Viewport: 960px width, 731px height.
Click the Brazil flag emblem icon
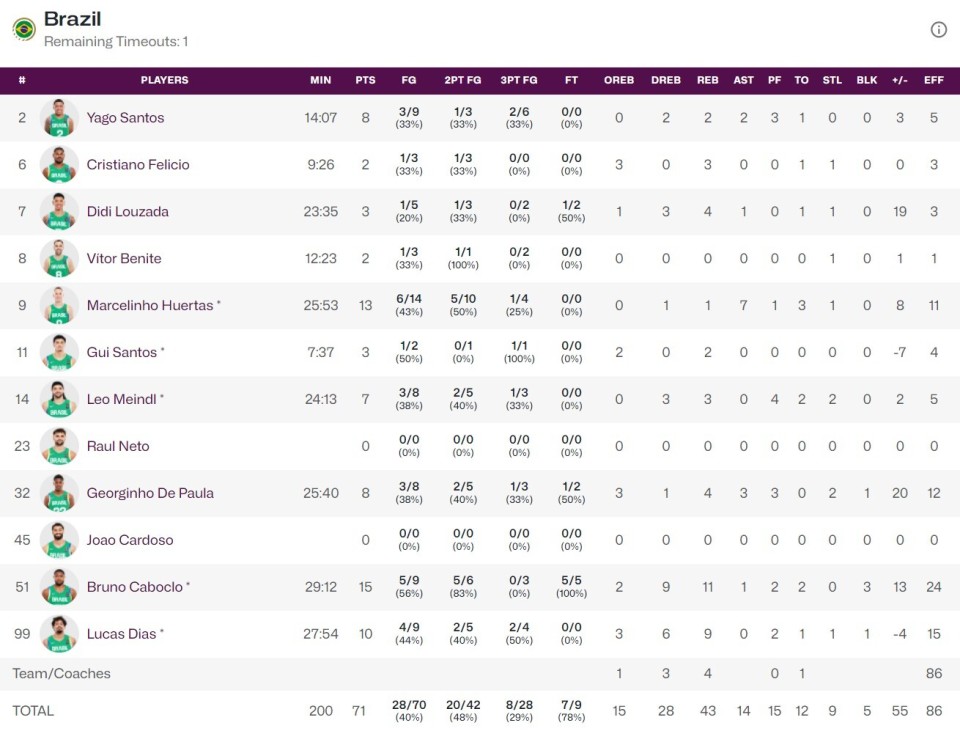coord(24,29)
